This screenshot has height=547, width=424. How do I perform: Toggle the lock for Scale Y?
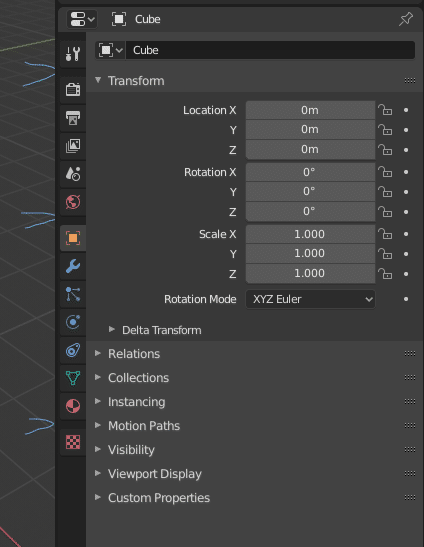click(x=385, y=254)
